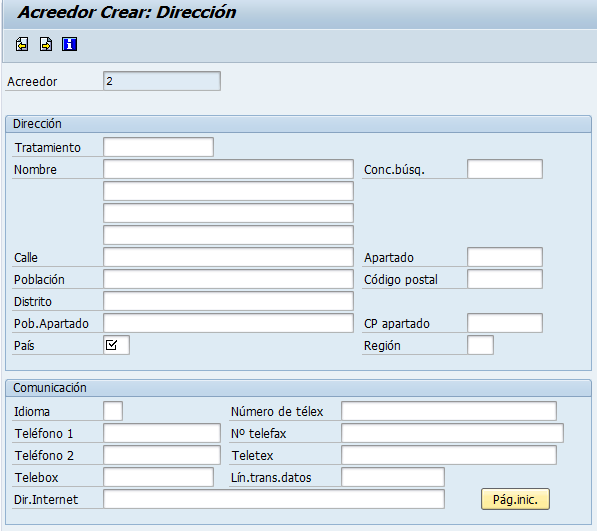Select the Acreedor number field
597x531 pixels.
click(x=162, y=81)
